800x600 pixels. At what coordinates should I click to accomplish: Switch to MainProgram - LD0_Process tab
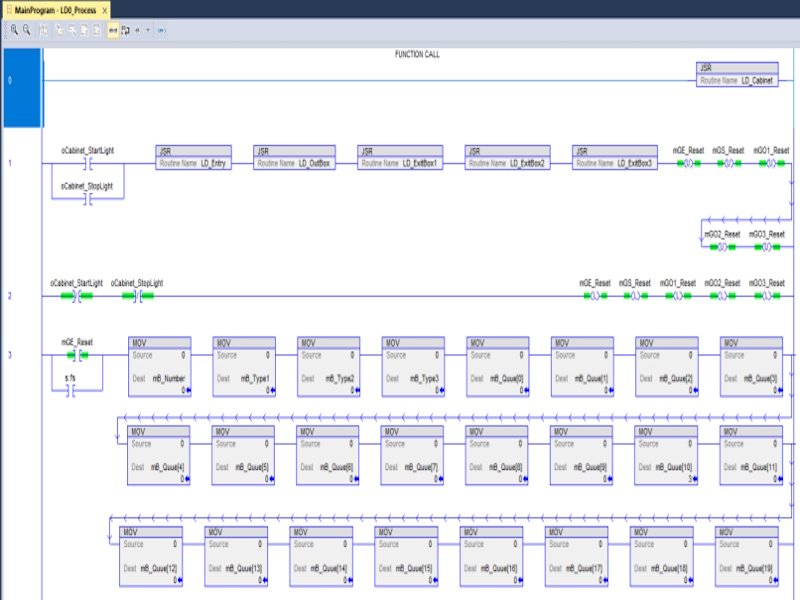click(x=54, y=9)
